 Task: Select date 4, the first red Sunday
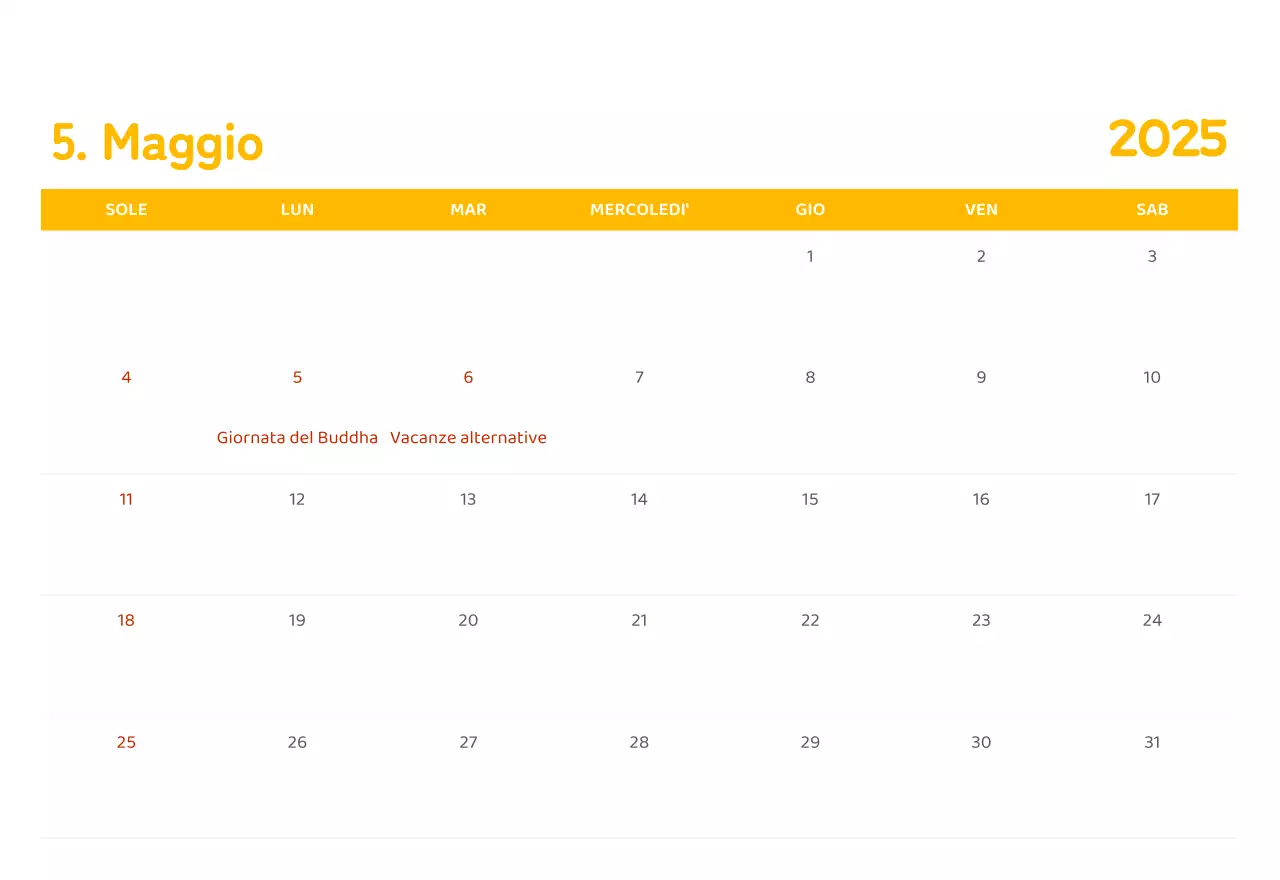[x=126, y=377]
